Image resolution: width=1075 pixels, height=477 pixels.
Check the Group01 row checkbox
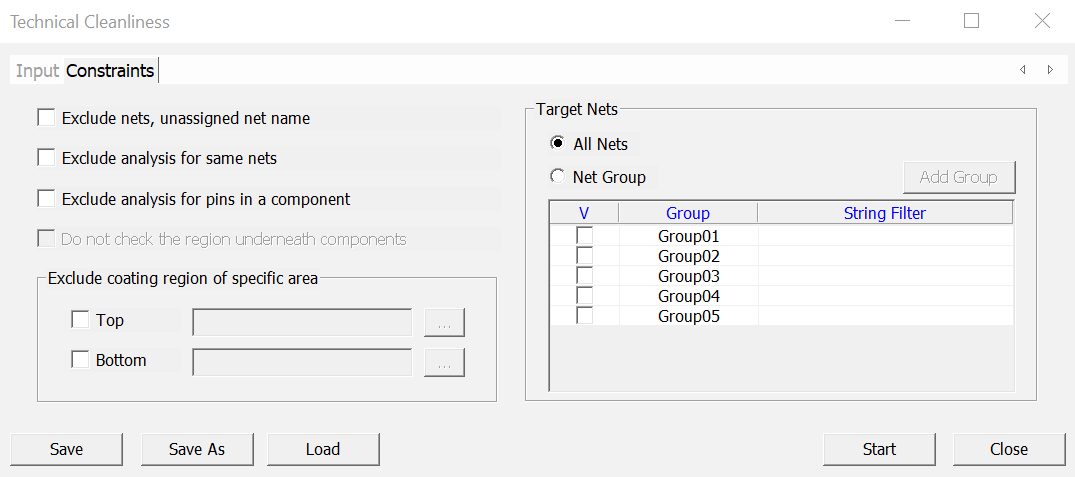pos(584,236)
